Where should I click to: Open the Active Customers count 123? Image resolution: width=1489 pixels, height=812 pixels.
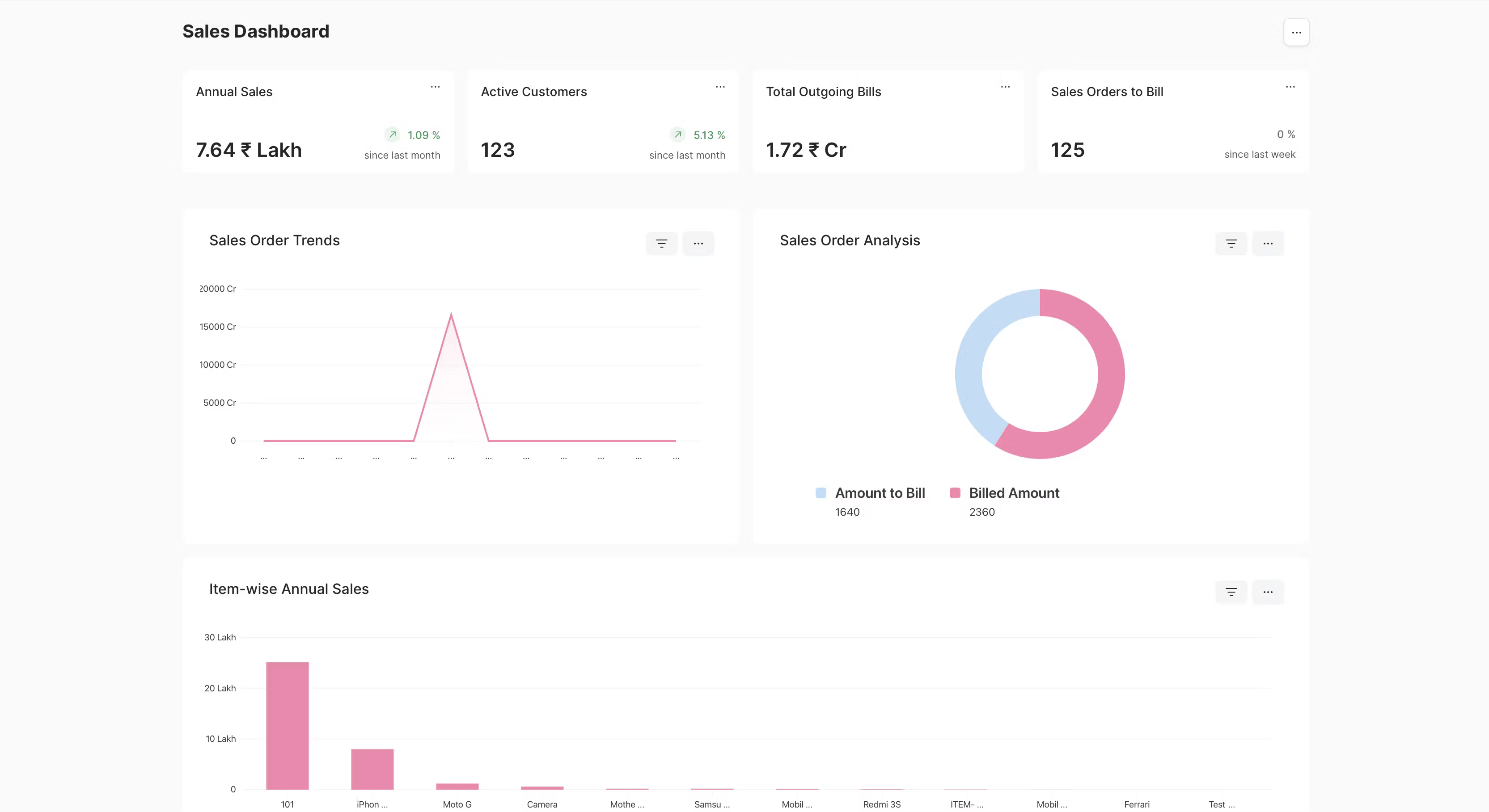pos(498,150)
